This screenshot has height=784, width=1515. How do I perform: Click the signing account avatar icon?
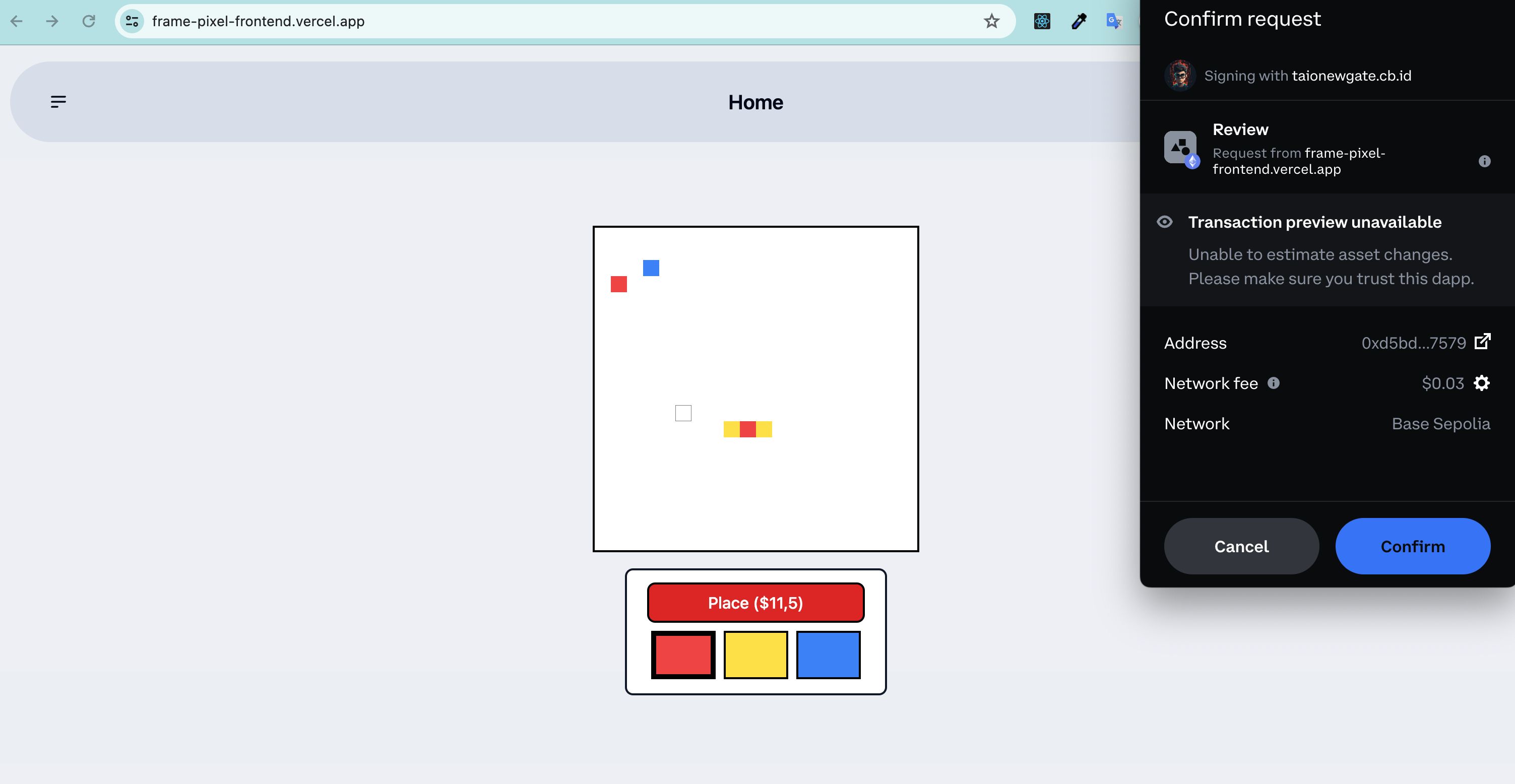click(1180, 75)
